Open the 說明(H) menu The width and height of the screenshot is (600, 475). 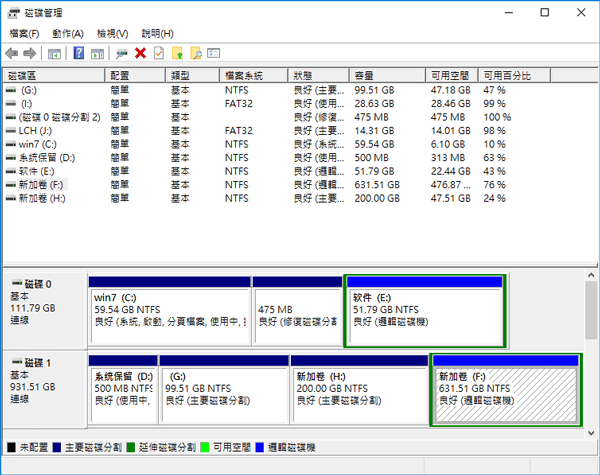tap(157, 34)
